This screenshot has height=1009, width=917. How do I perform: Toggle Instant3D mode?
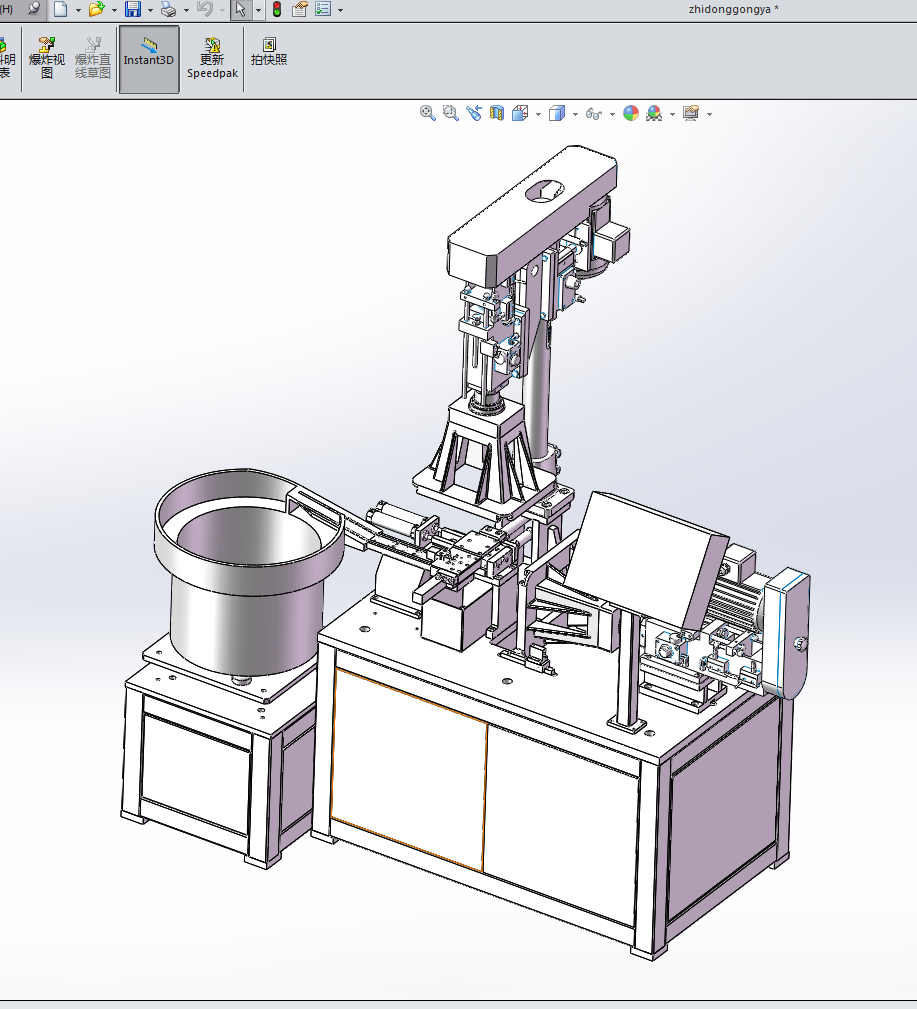pos(149,59)
